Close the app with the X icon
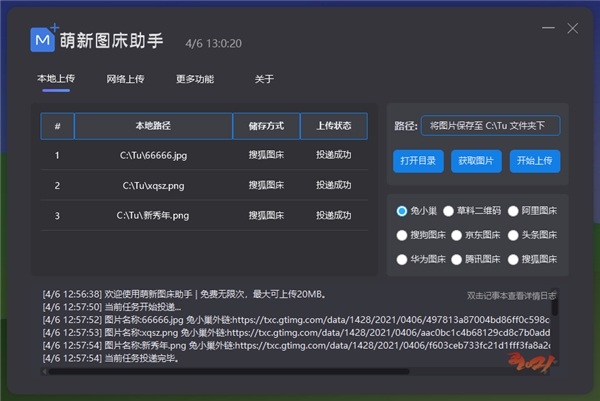Viewport: 600px width, 401px height. [573, 28]
